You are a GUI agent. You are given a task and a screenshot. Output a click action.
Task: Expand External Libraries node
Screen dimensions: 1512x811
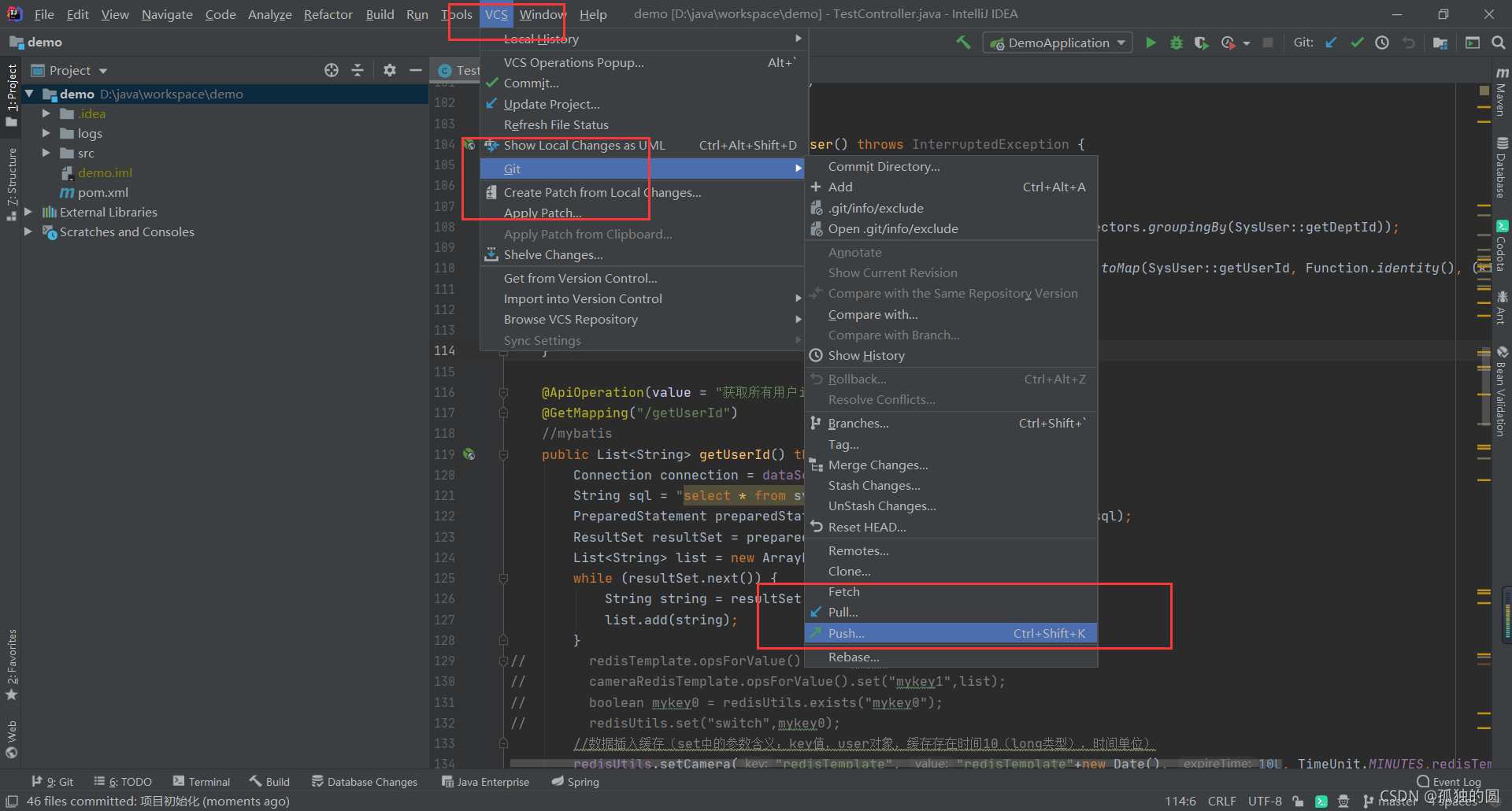(28, 212)
